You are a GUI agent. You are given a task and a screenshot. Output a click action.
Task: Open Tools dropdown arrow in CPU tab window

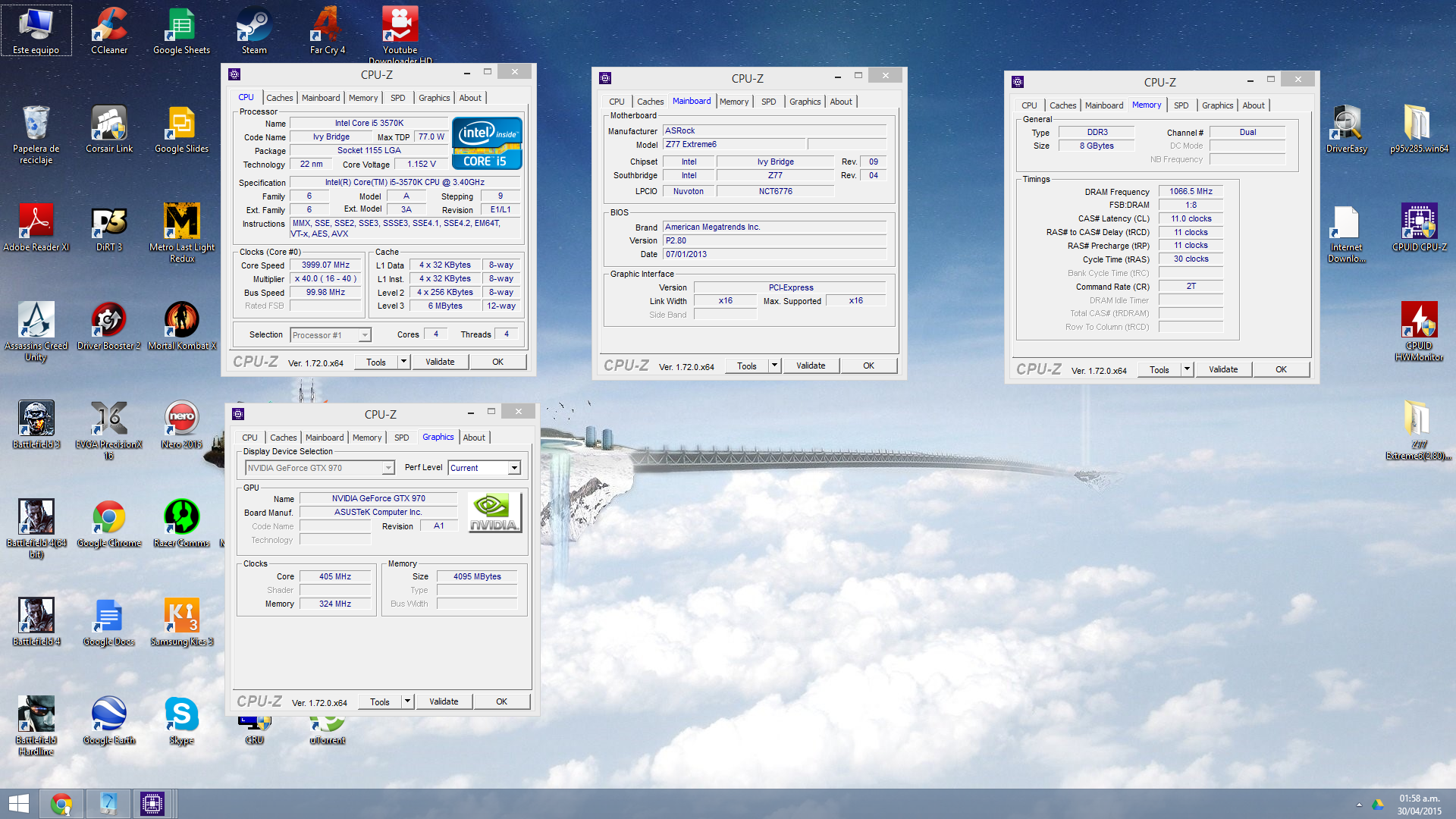click(x=403, y=362)
